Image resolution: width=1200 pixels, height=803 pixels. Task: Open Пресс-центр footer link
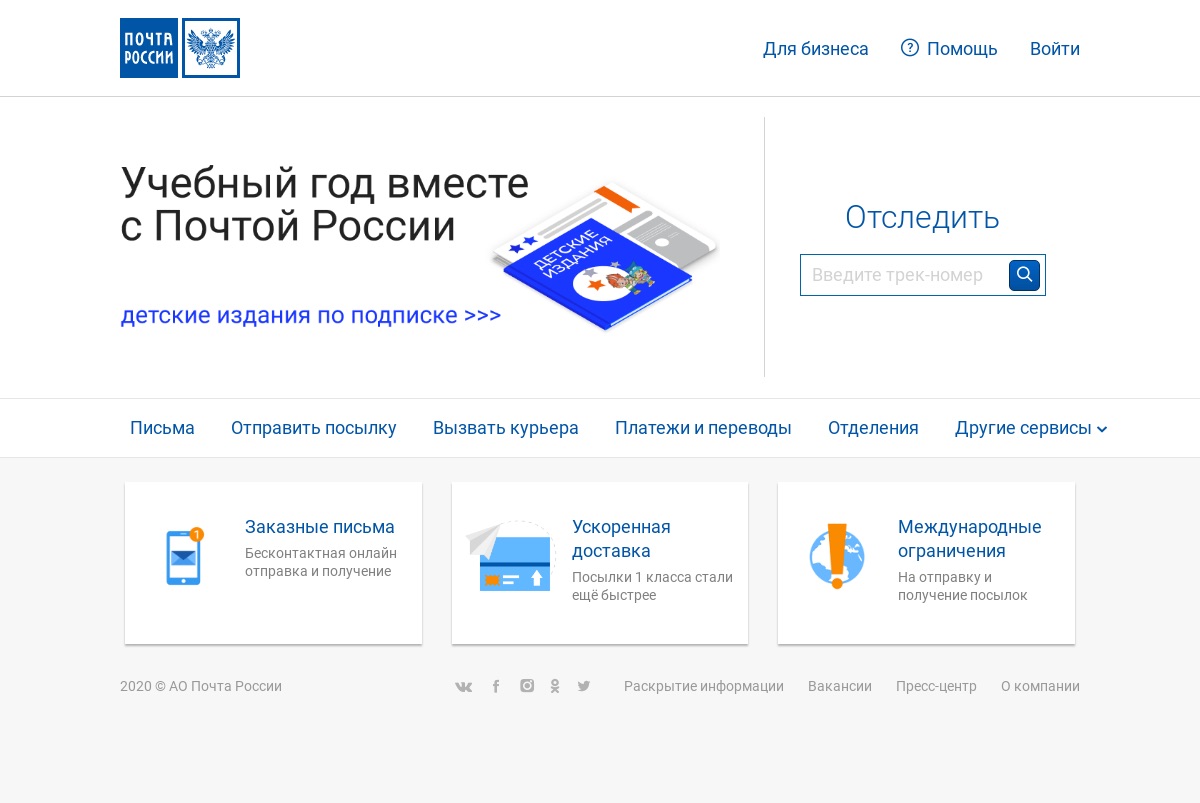coord(936,686)
